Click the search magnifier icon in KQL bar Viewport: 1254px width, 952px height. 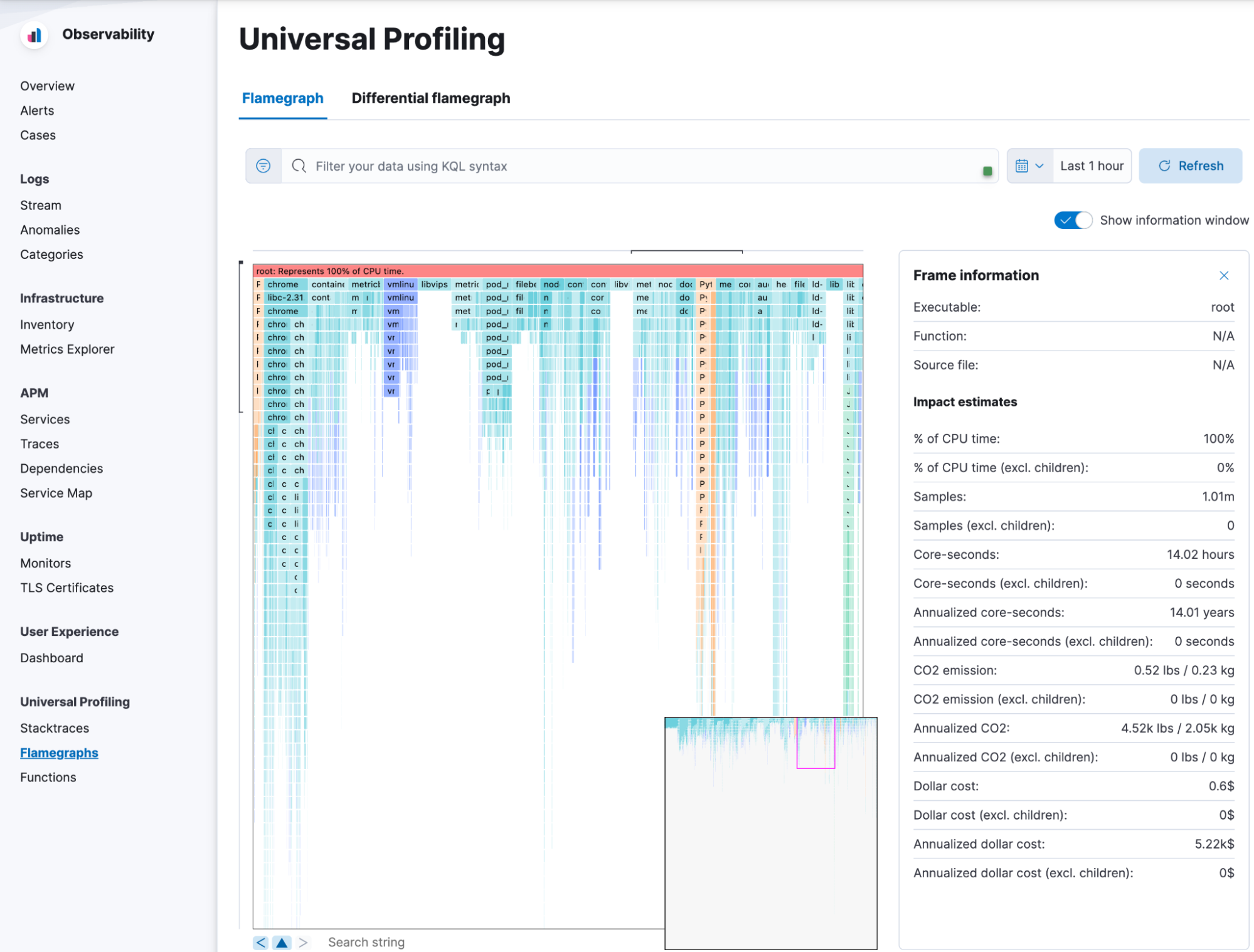pyautogui.click(x=299, y=166)
